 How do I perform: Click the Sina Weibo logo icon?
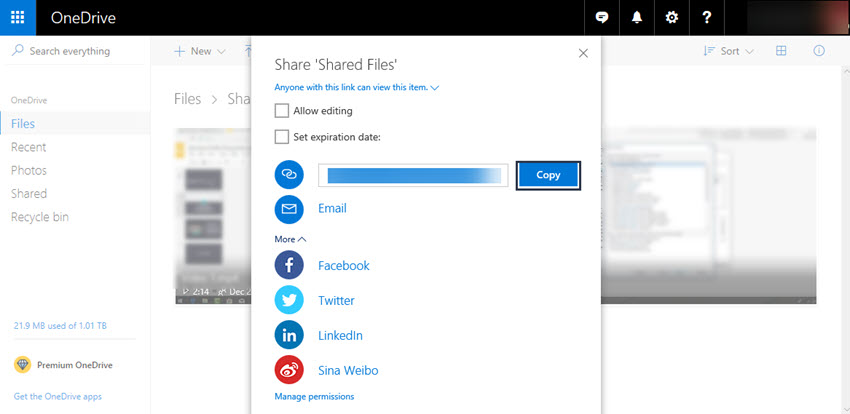click(289, 370)
